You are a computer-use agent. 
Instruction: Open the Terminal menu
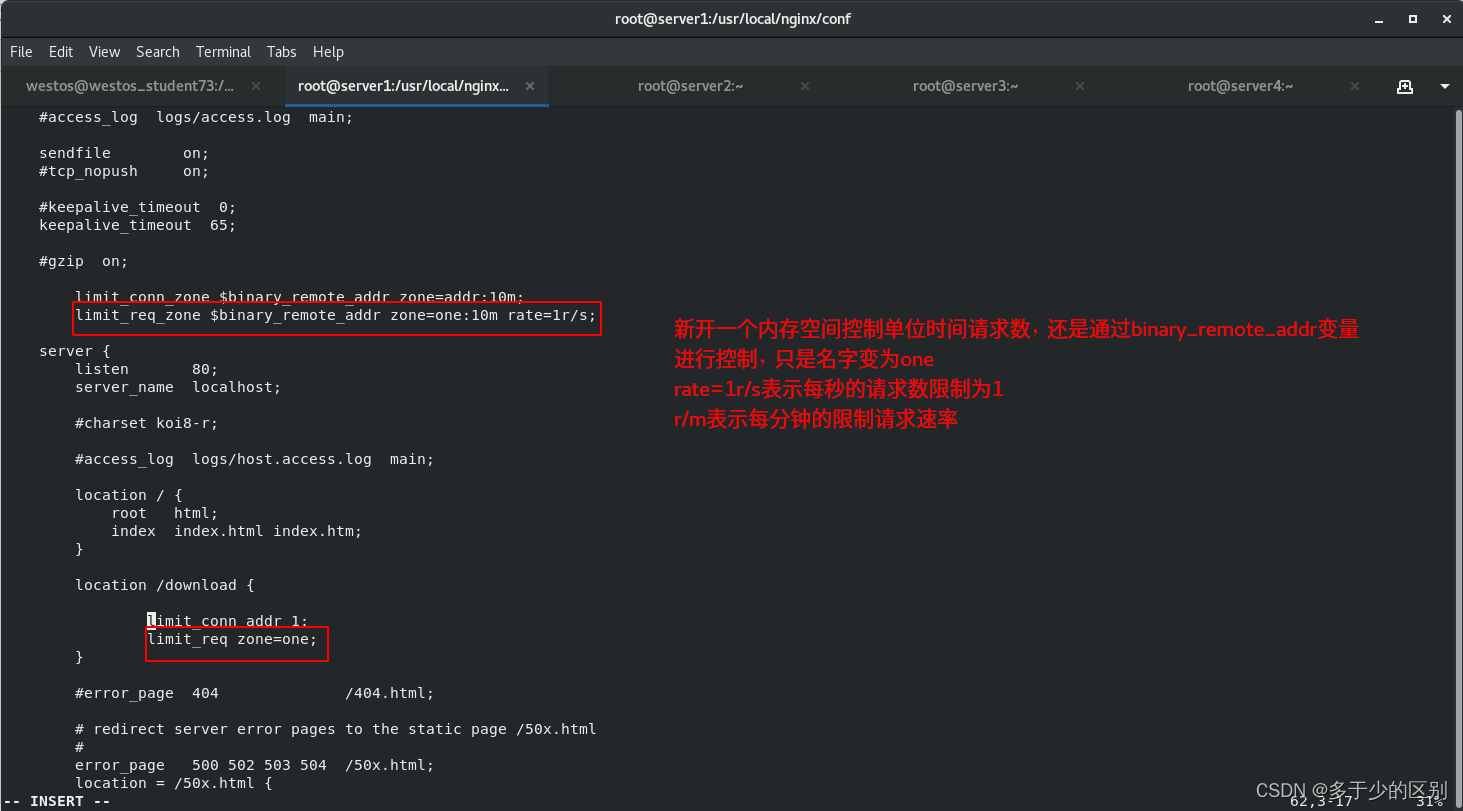tap(223, 52)
